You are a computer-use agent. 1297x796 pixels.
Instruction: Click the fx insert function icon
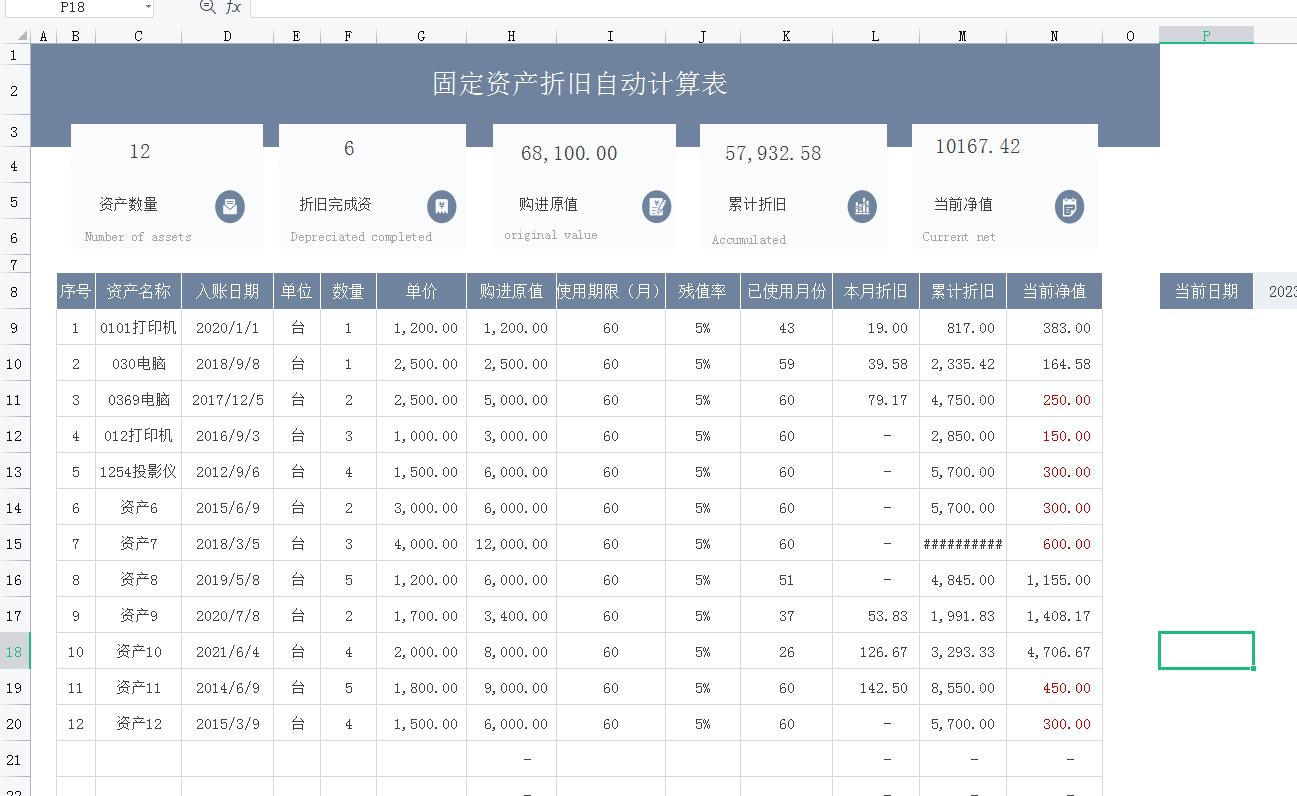[233, 7]
